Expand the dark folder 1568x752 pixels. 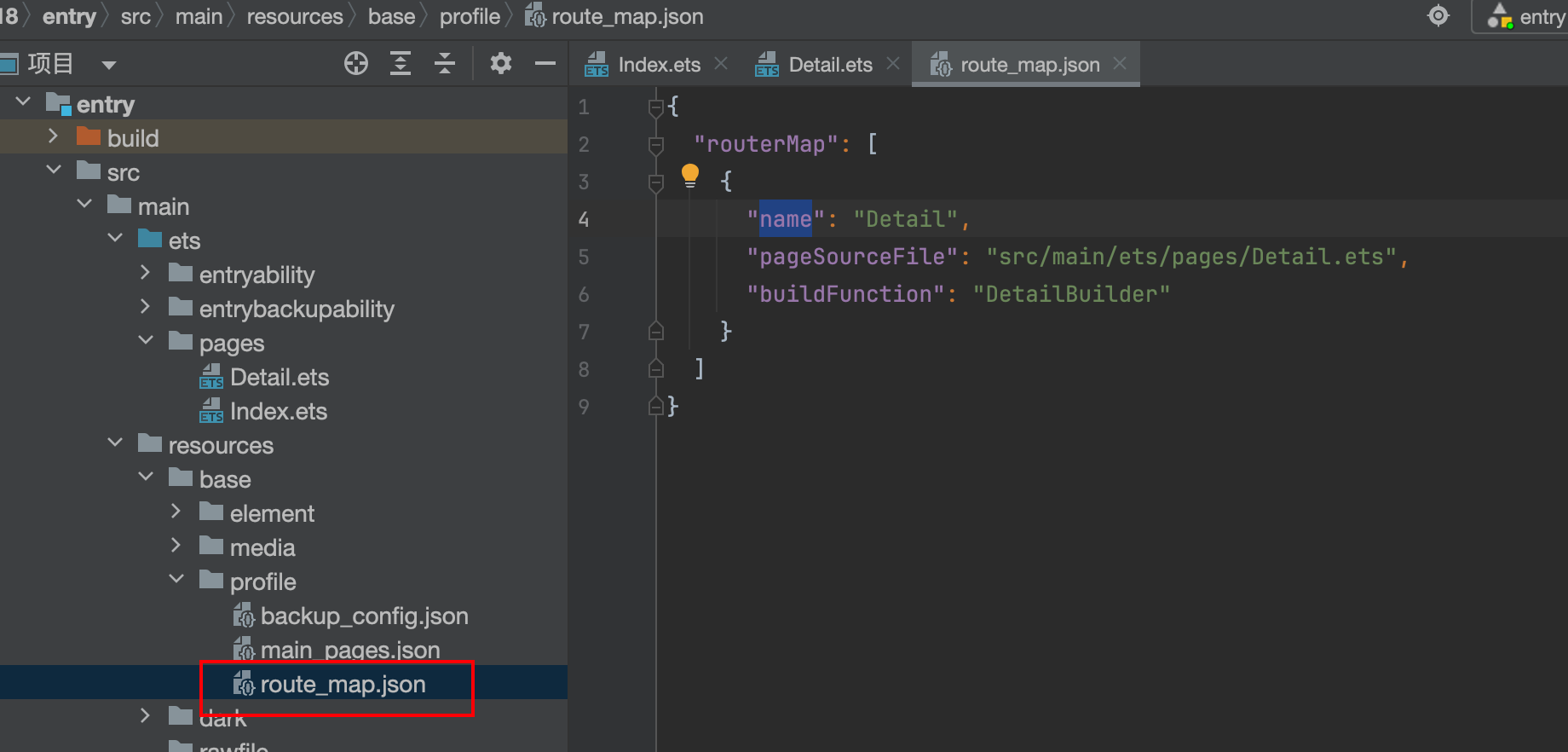click(x=145, y=716)
